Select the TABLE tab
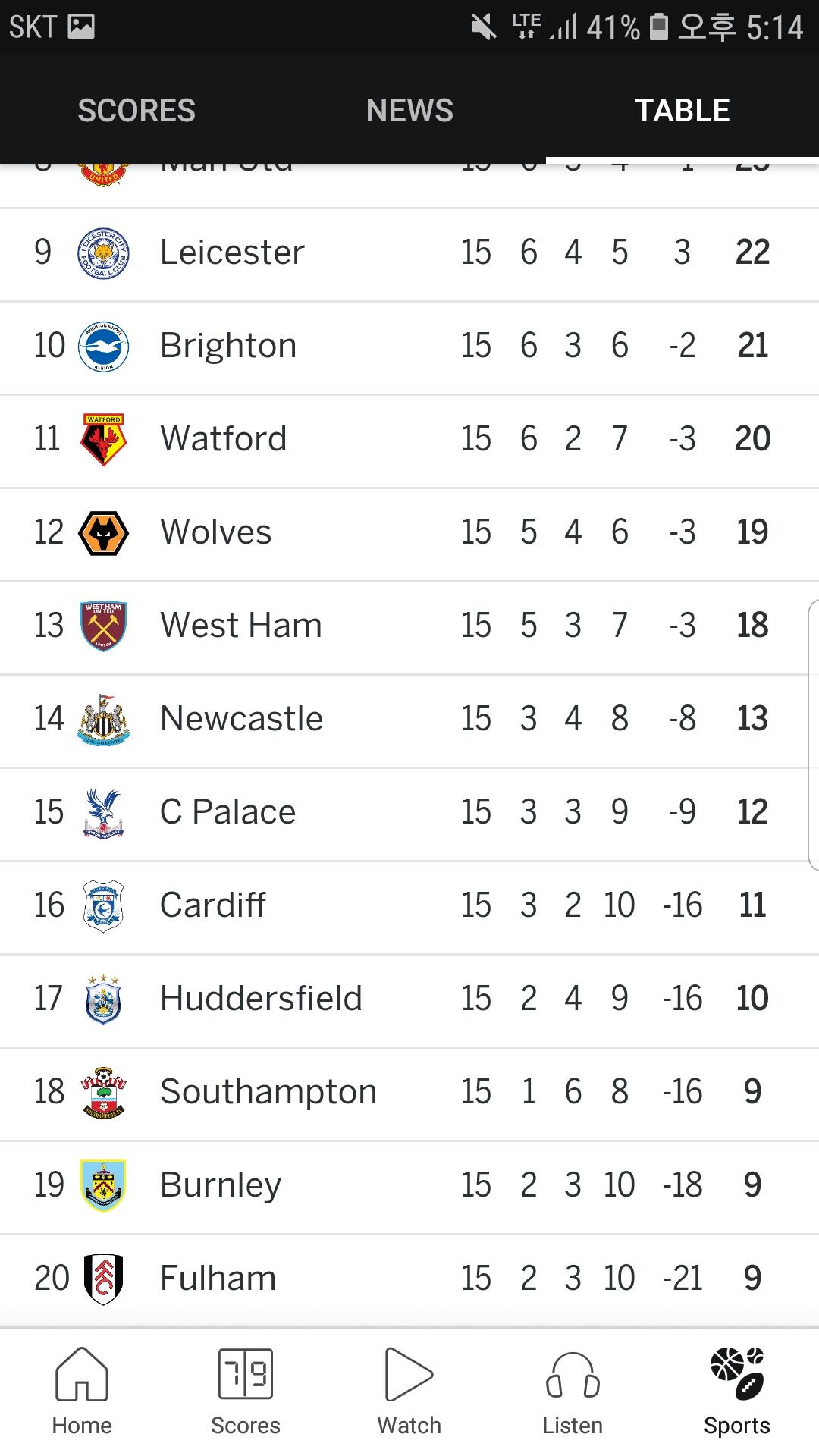The width and height of the screenshot is (819, 1456). (x=682, y=110)
